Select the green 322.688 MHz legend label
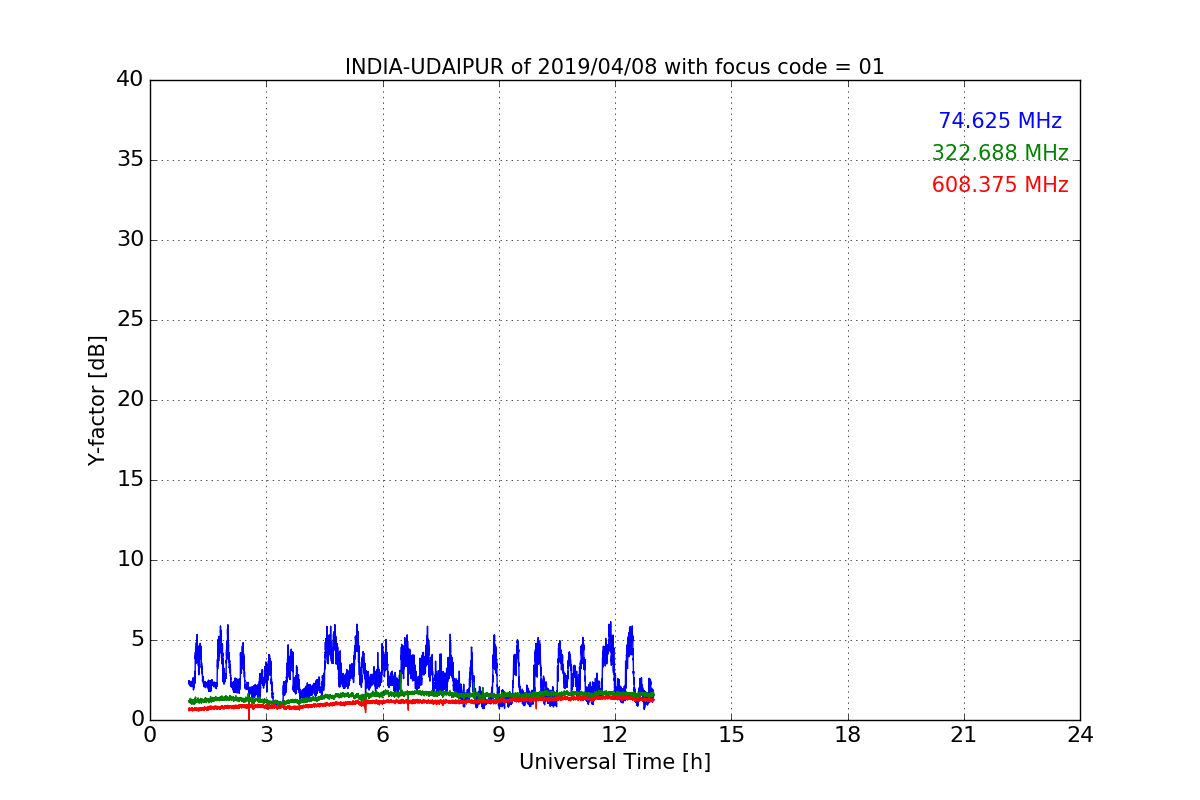1200x800 pixels. point(999,153)
